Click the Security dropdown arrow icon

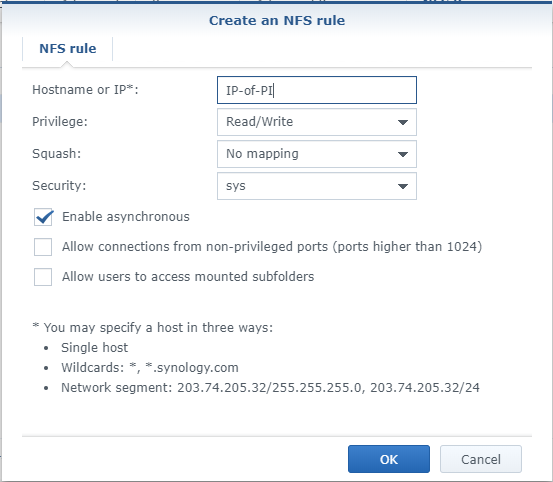(402, 186)
